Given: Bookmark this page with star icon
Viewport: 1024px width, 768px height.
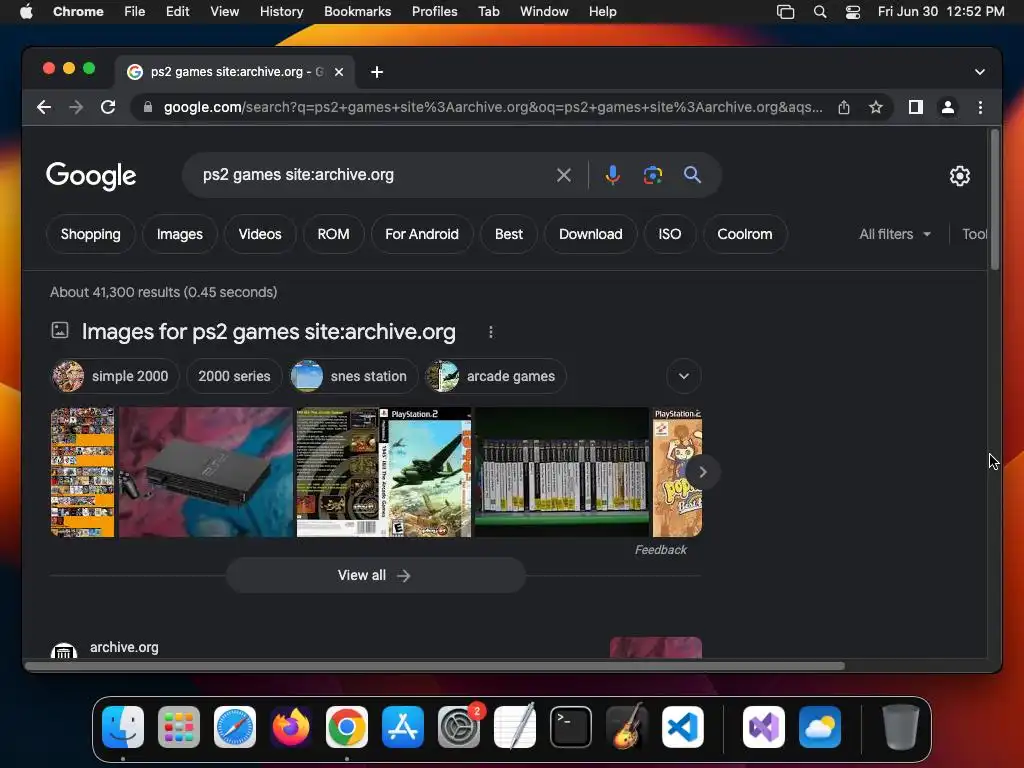Looking at the screenshot, I should point(876,107).
